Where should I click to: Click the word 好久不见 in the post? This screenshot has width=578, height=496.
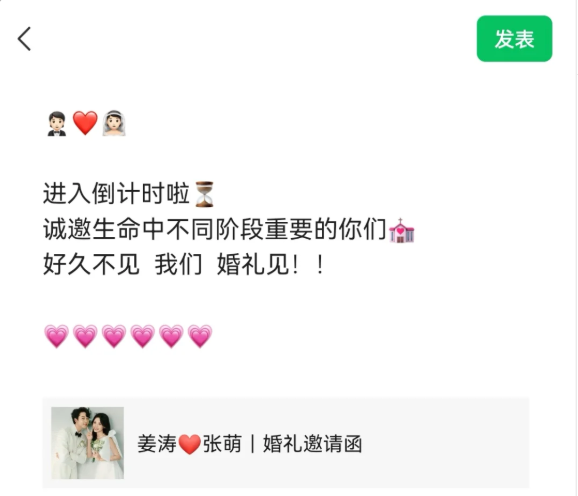(x=91, y=265)
